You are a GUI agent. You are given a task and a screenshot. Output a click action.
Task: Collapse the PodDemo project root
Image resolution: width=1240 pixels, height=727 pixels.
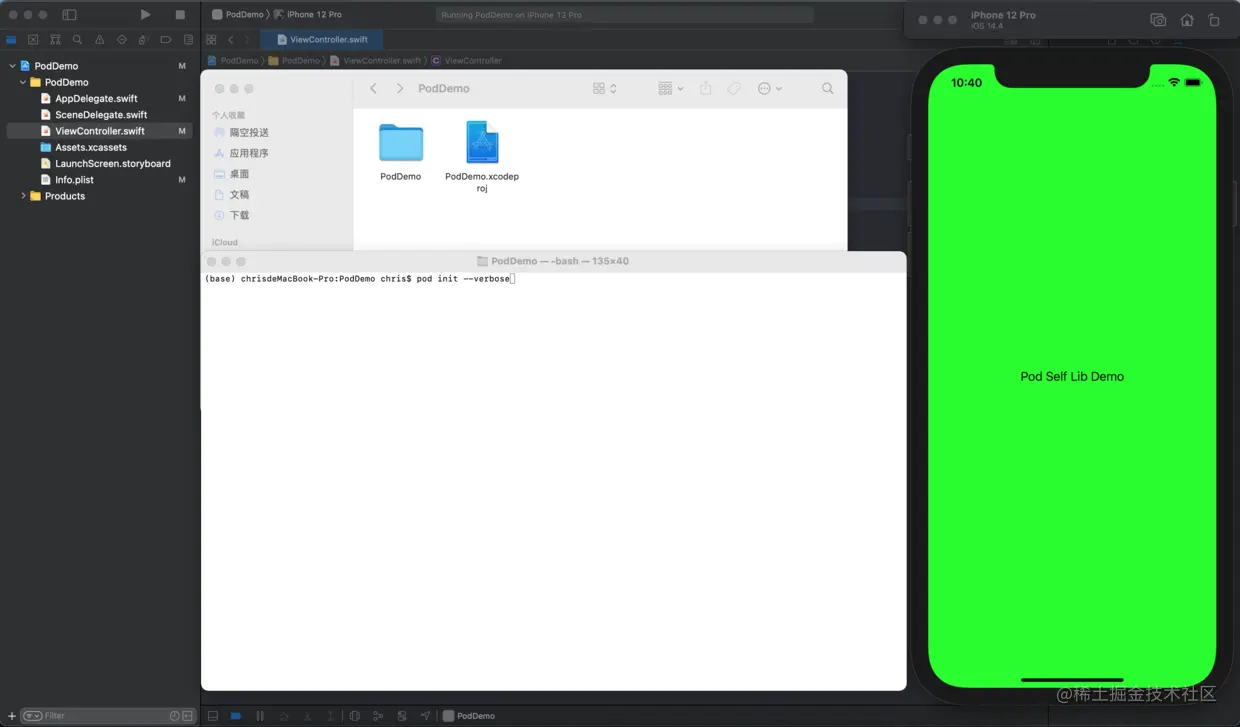coord(12,66)
